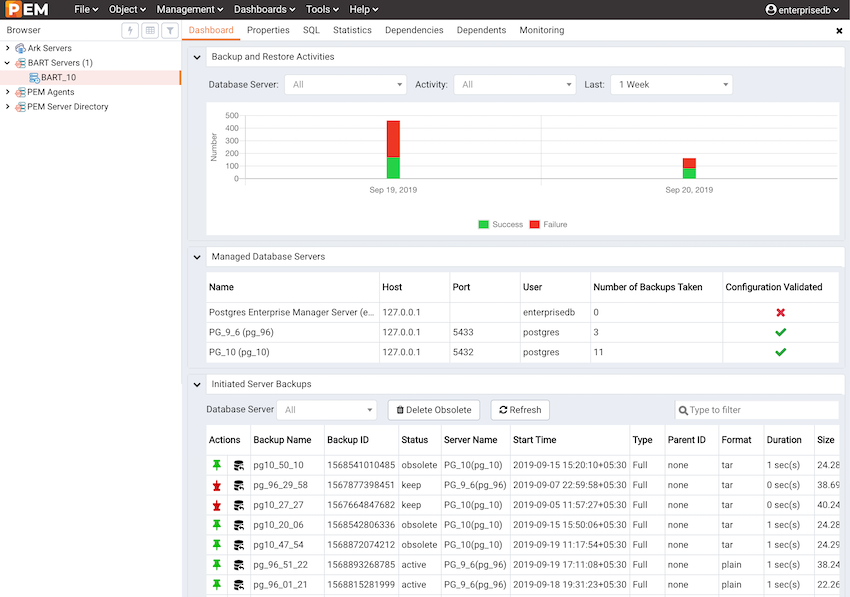This screenshot has height=597, width=850.
Task: Click the enterprisedb user account icon
Action: pos(770,10)
